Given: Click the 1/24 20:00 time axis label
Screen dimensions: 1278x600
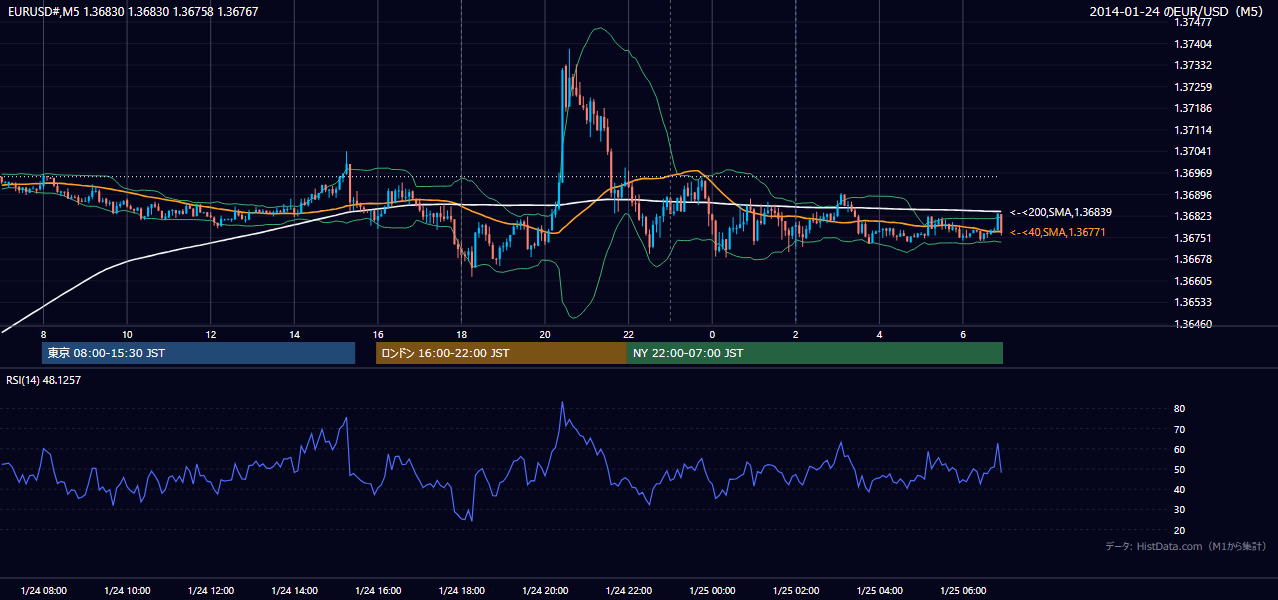Looking at the screenshot, I should (x=545, y=591).
